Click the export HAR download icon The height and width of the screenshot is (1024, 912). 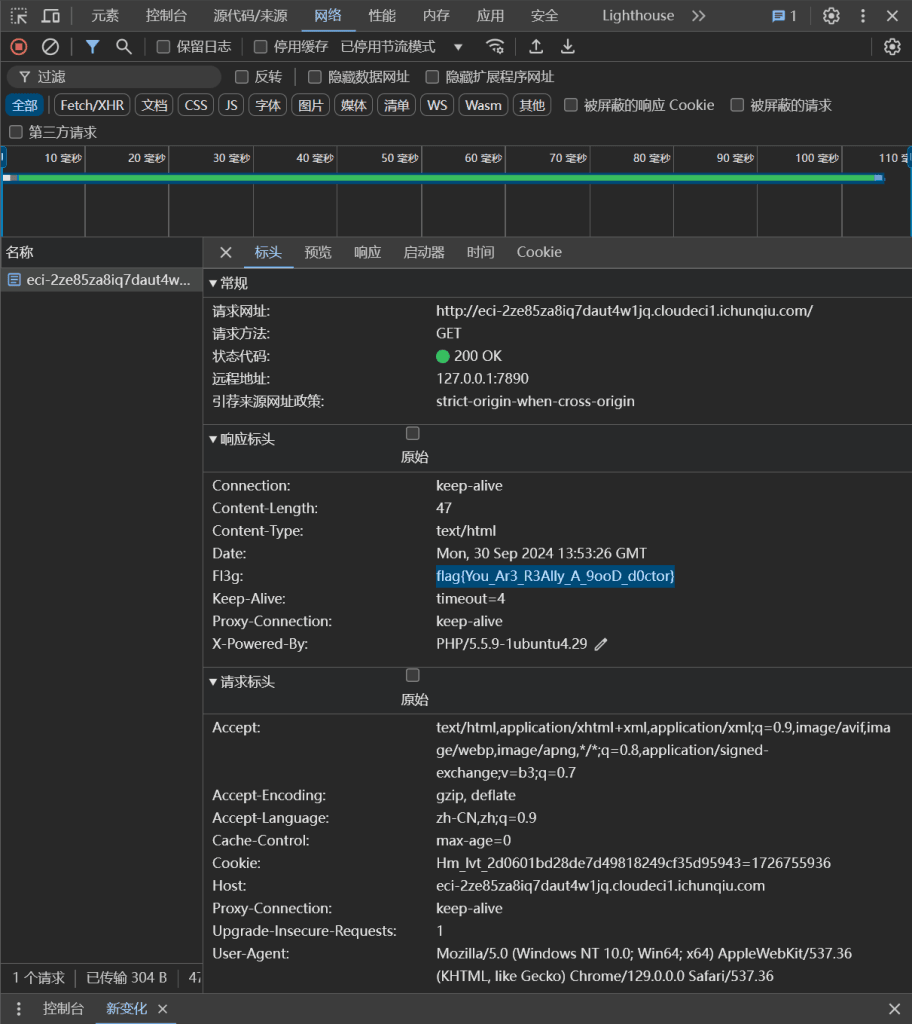[x=568, y=47]
